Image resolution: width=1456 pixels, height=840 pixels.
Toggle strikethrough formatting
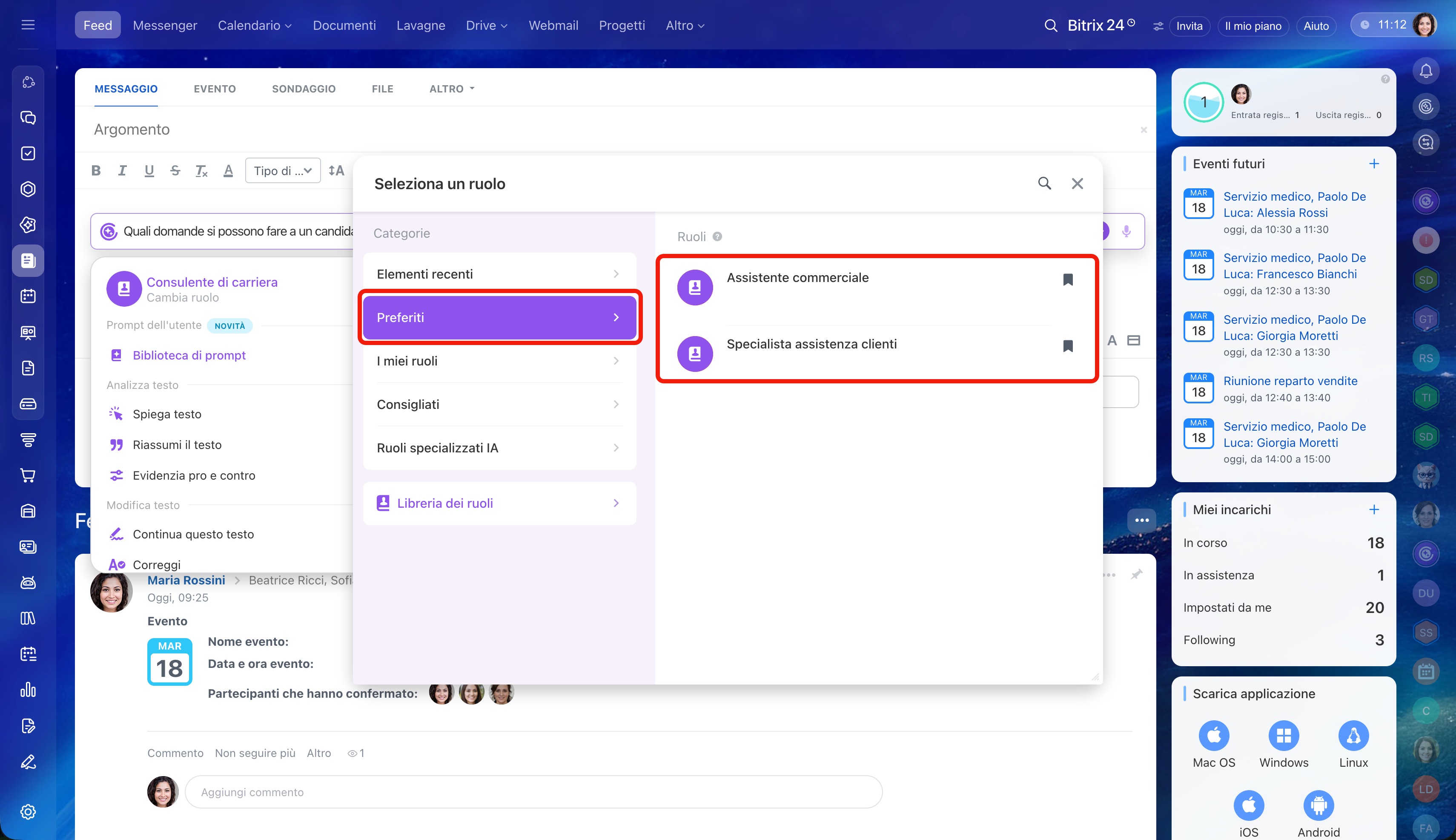175,170
